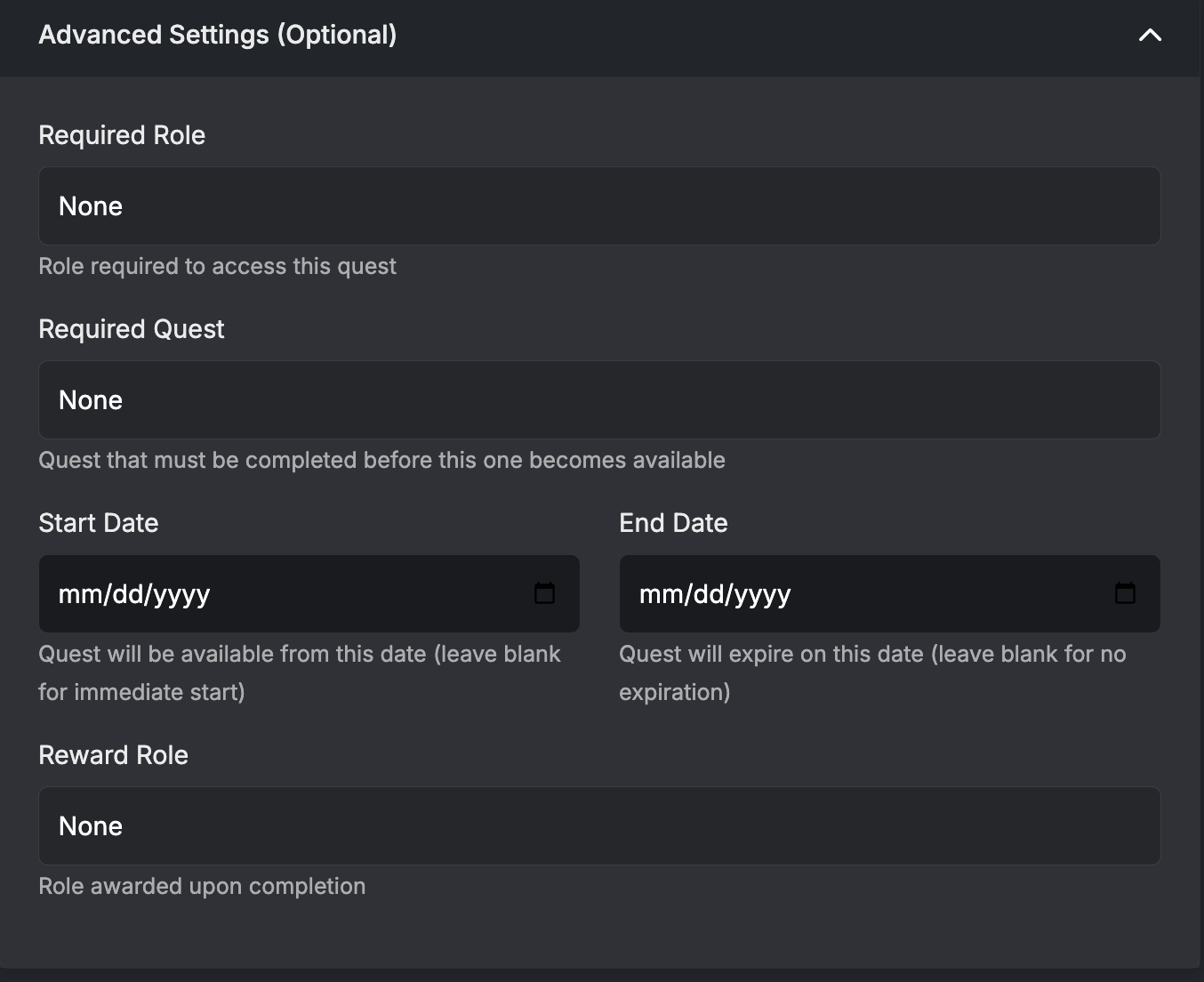The height and width of the screenshot is (982, 1204).
Task: Open the End Date calendar picker icon
Action: 1125,593
